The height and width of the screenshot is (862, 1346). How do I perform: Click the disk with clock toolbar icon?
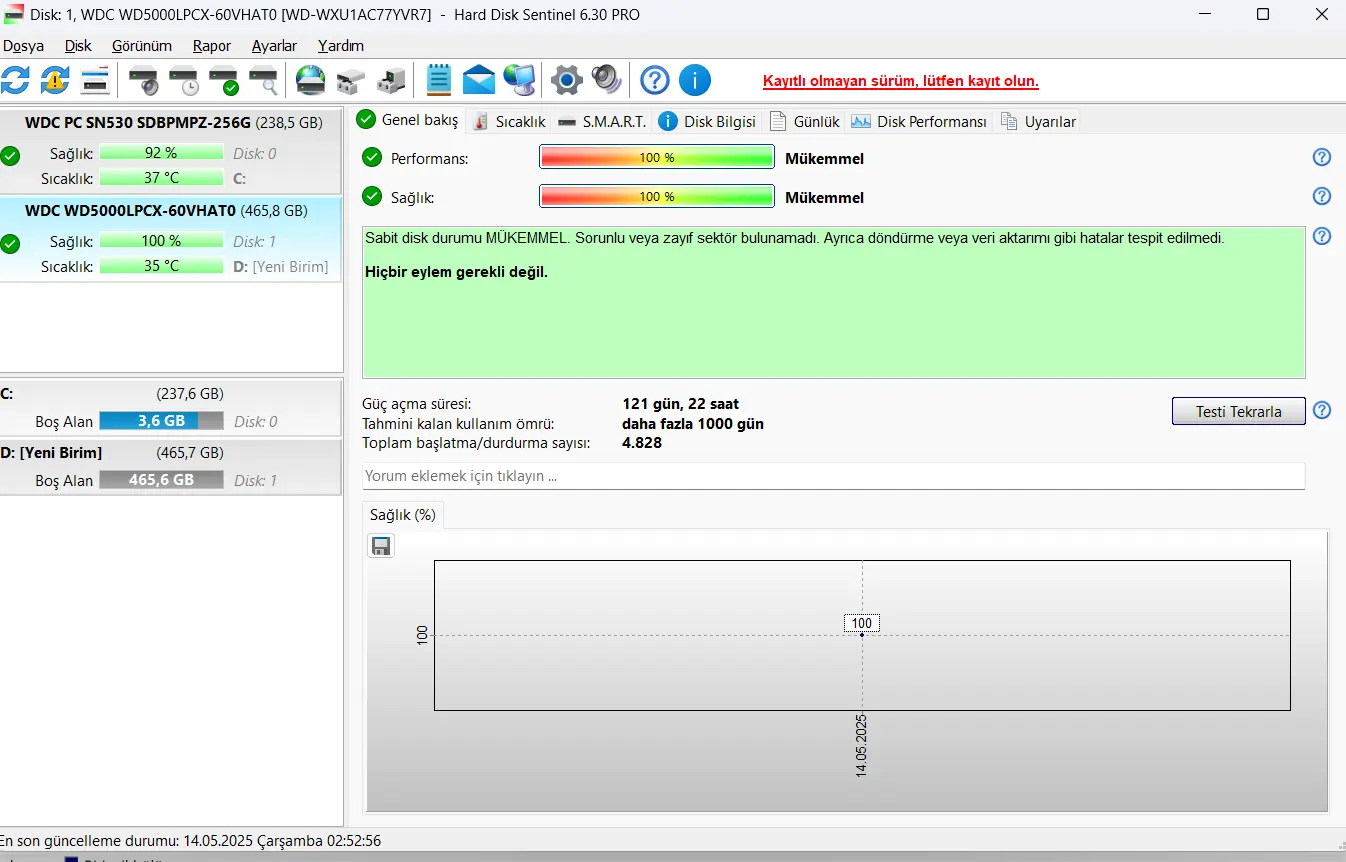tap(184, 80)
